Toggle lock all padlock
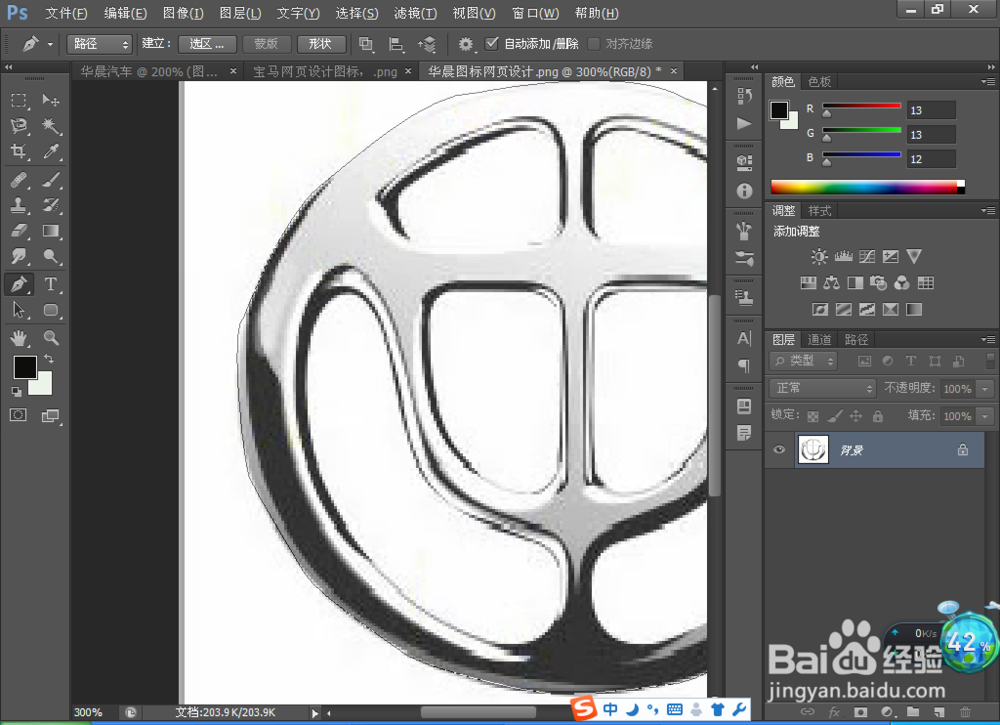1000x725 pixels. click(878, 416)
